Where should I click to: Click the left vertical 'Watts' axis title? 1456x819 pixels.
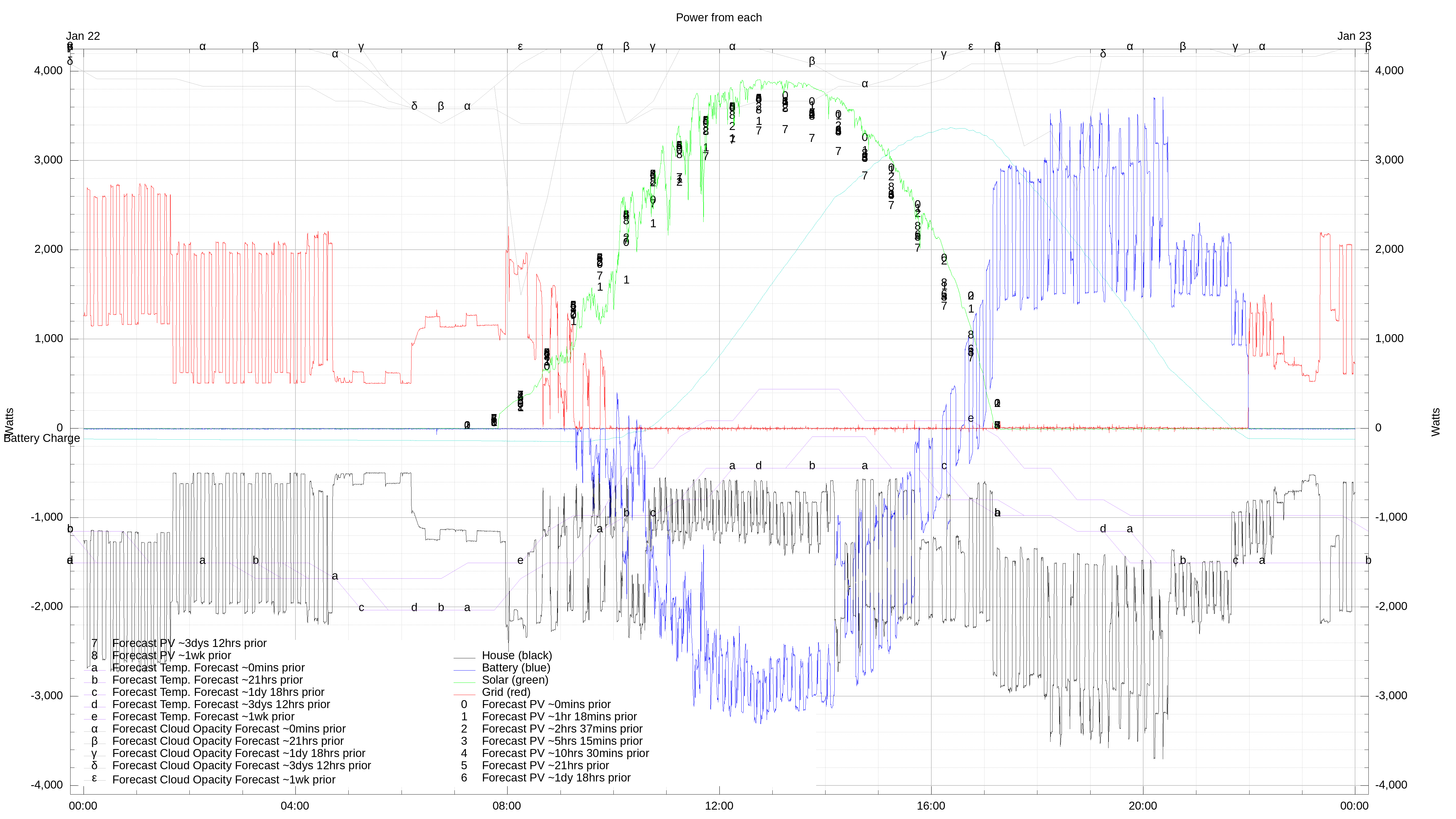point(9,422)
